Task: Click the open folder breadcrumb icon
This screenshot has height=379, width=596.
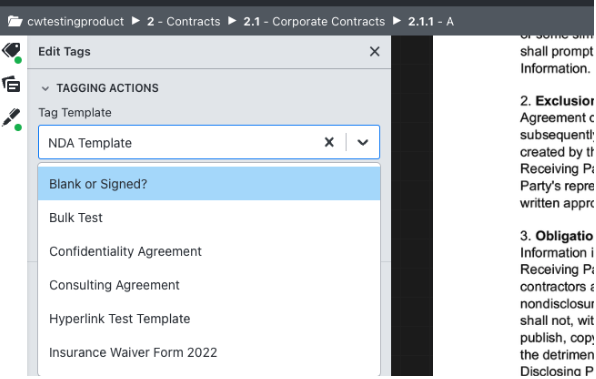Action: [15, 21]
